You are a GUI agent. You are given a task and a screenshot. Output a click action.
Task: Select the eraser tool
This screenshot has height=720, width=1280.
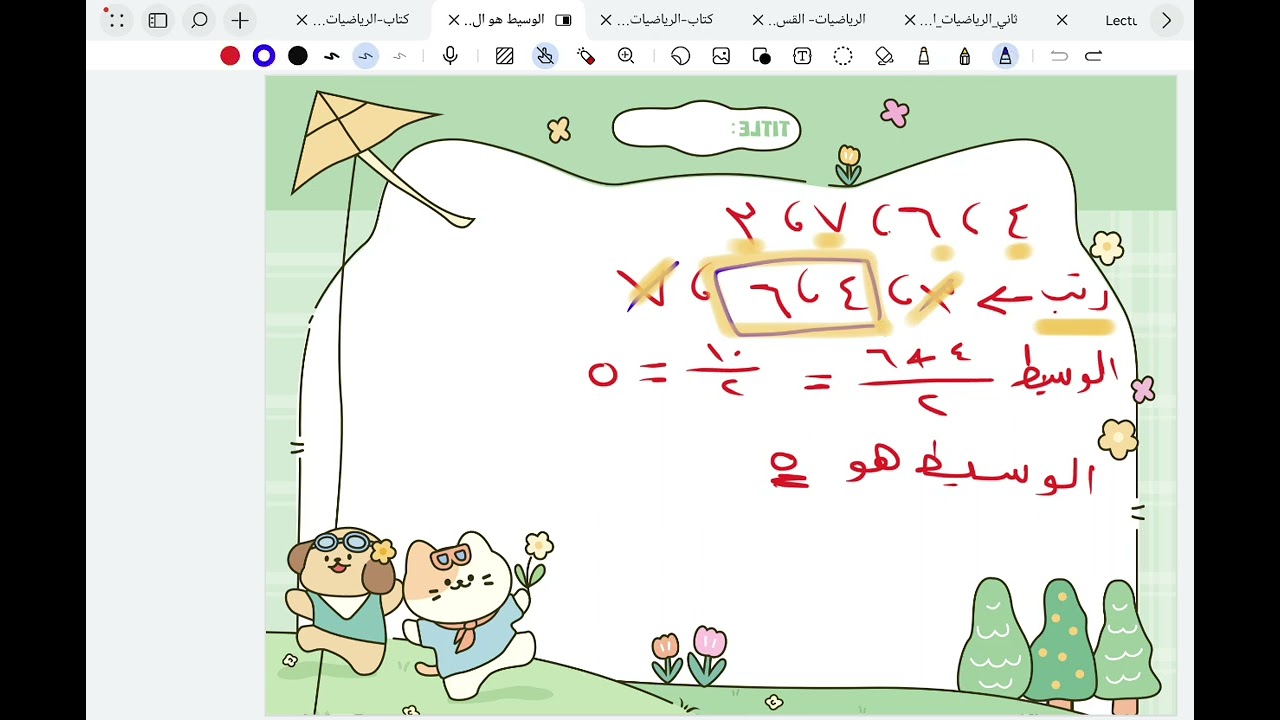point(884,56)
